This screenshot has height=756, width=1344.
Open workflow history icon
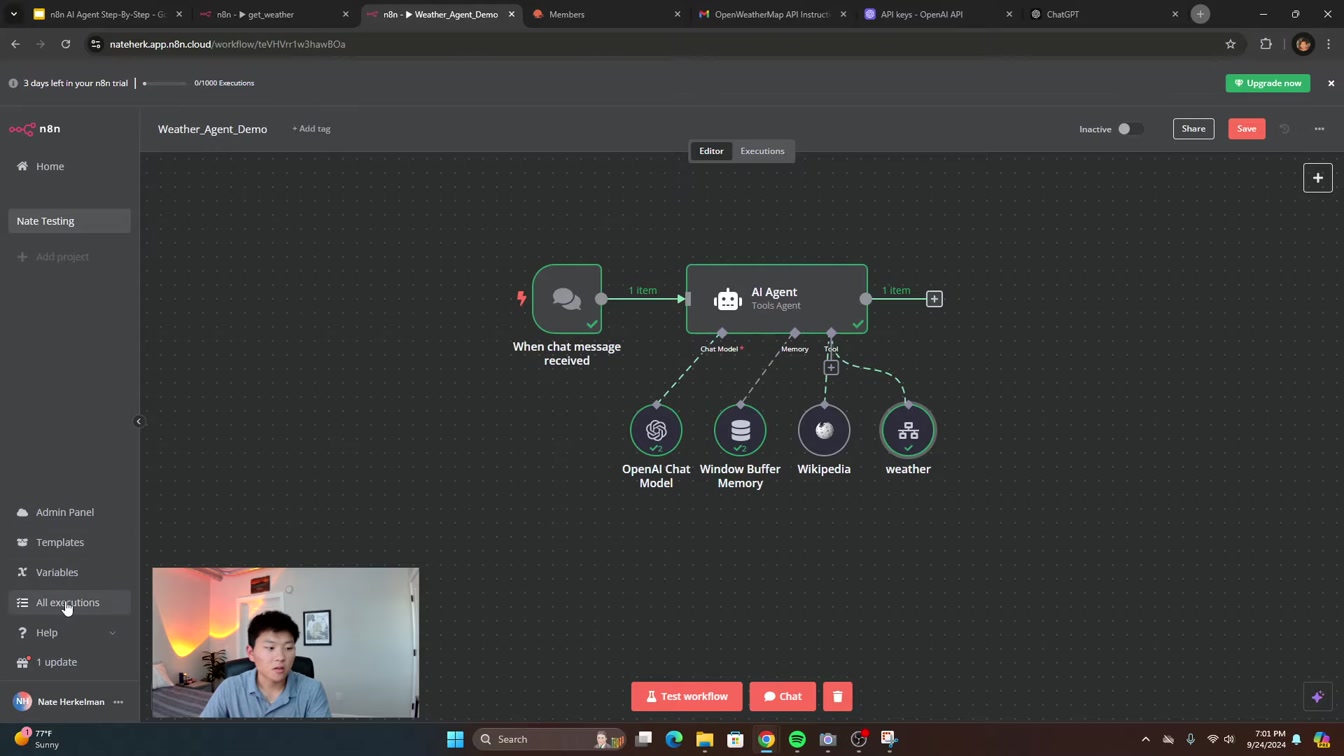pyautogui.click(x=1284, y=129)
